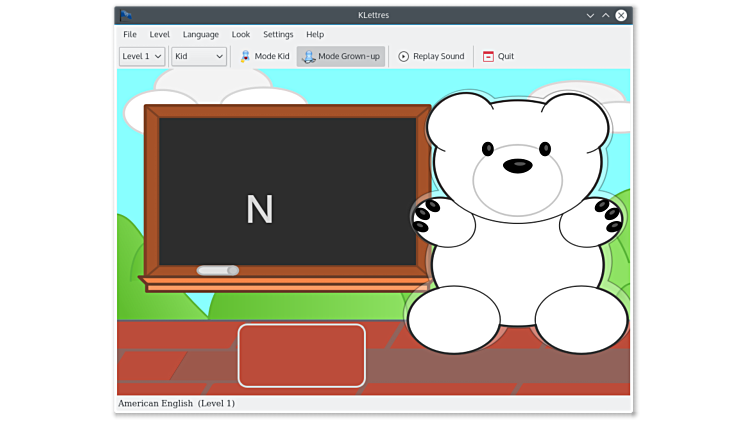Click the letter N on the blackboard
The width and height of the screenshot is (752, 423).
pyautogui.click(x=260, y=209)
